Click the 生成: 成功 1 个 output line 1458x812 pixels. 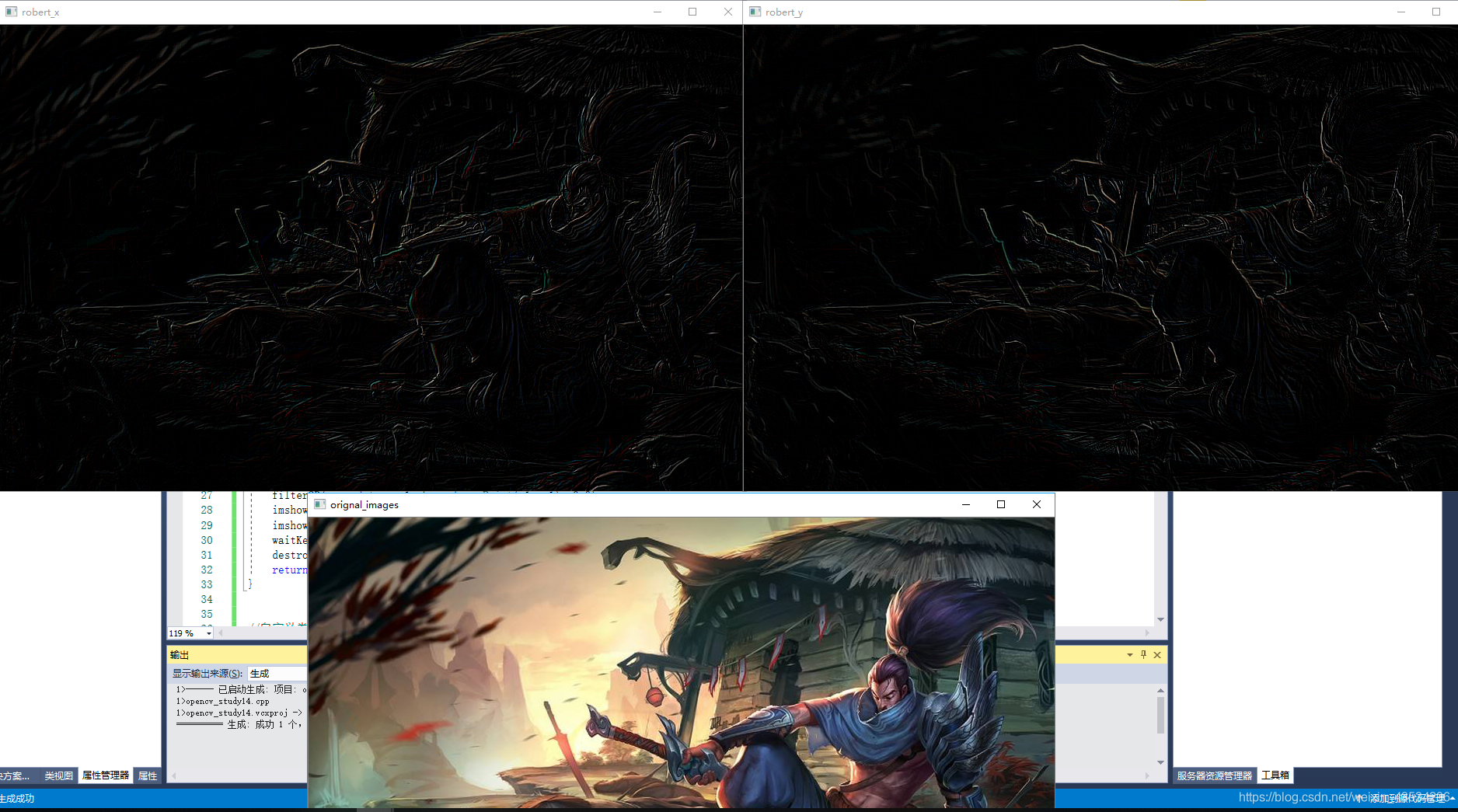pos(239,724)
